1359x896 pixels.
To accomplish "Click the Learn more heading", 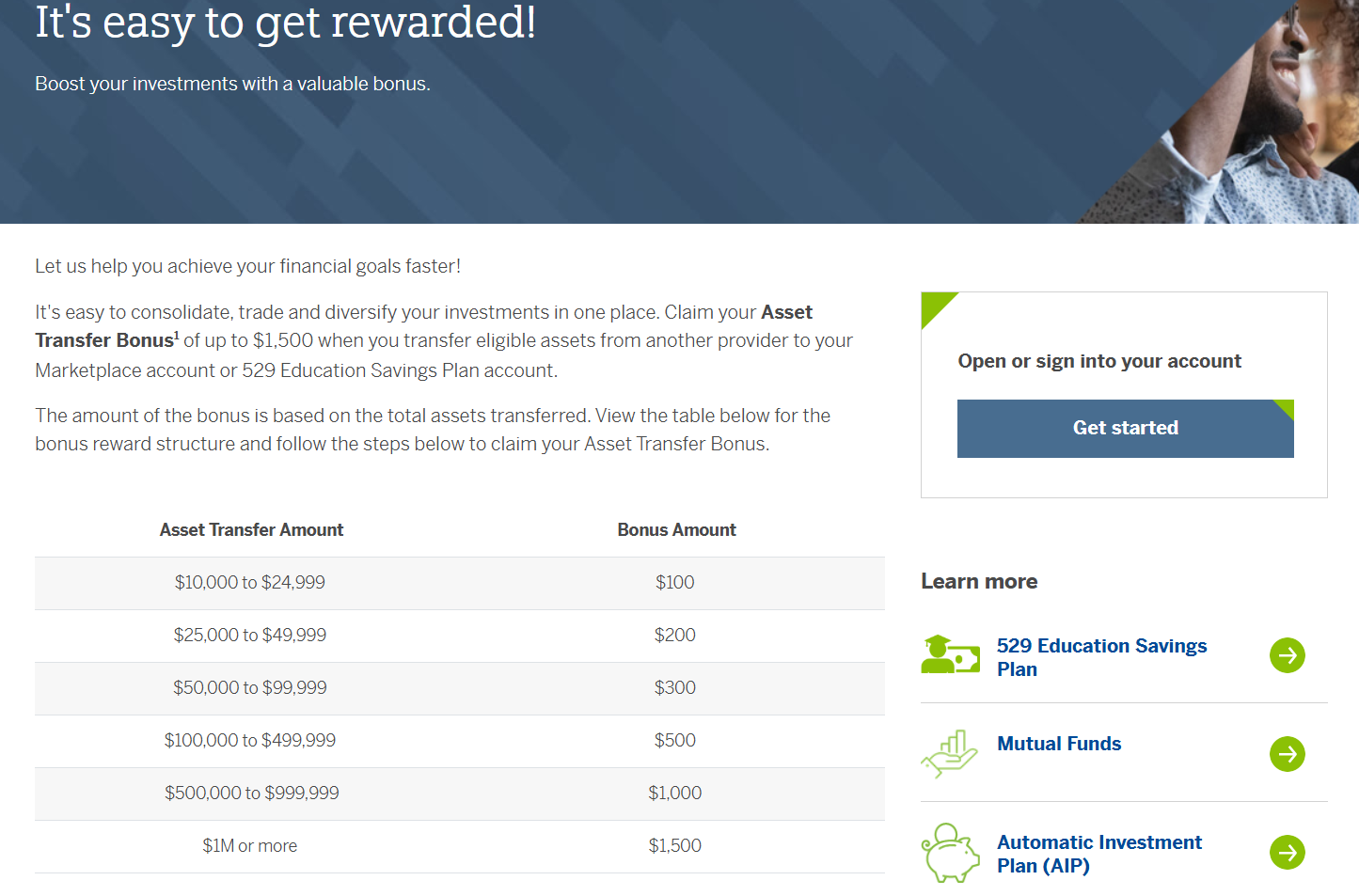I will tap(979, 581).
